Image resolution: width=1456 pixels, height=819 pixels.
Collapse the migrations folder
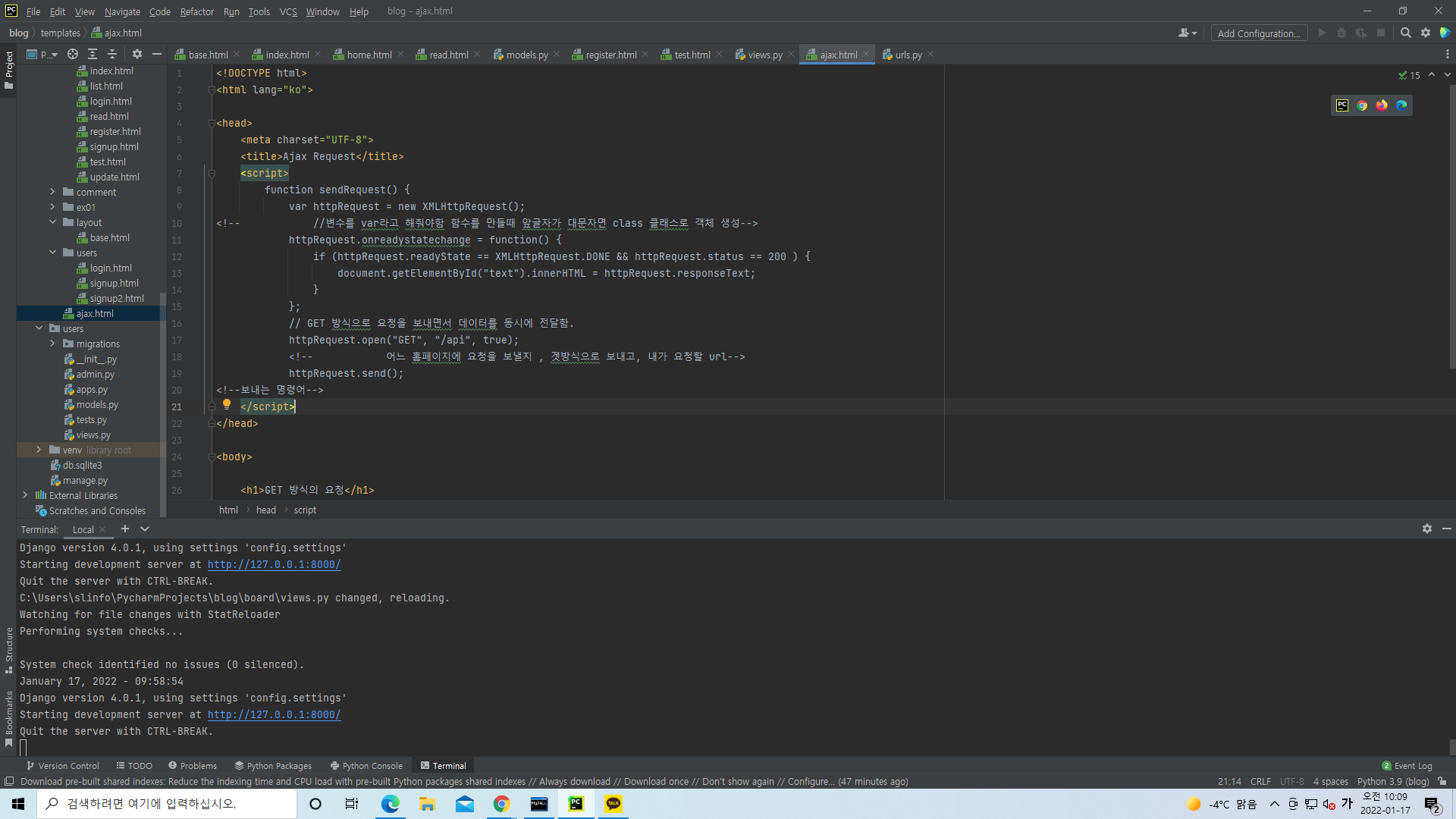(52, 344)
